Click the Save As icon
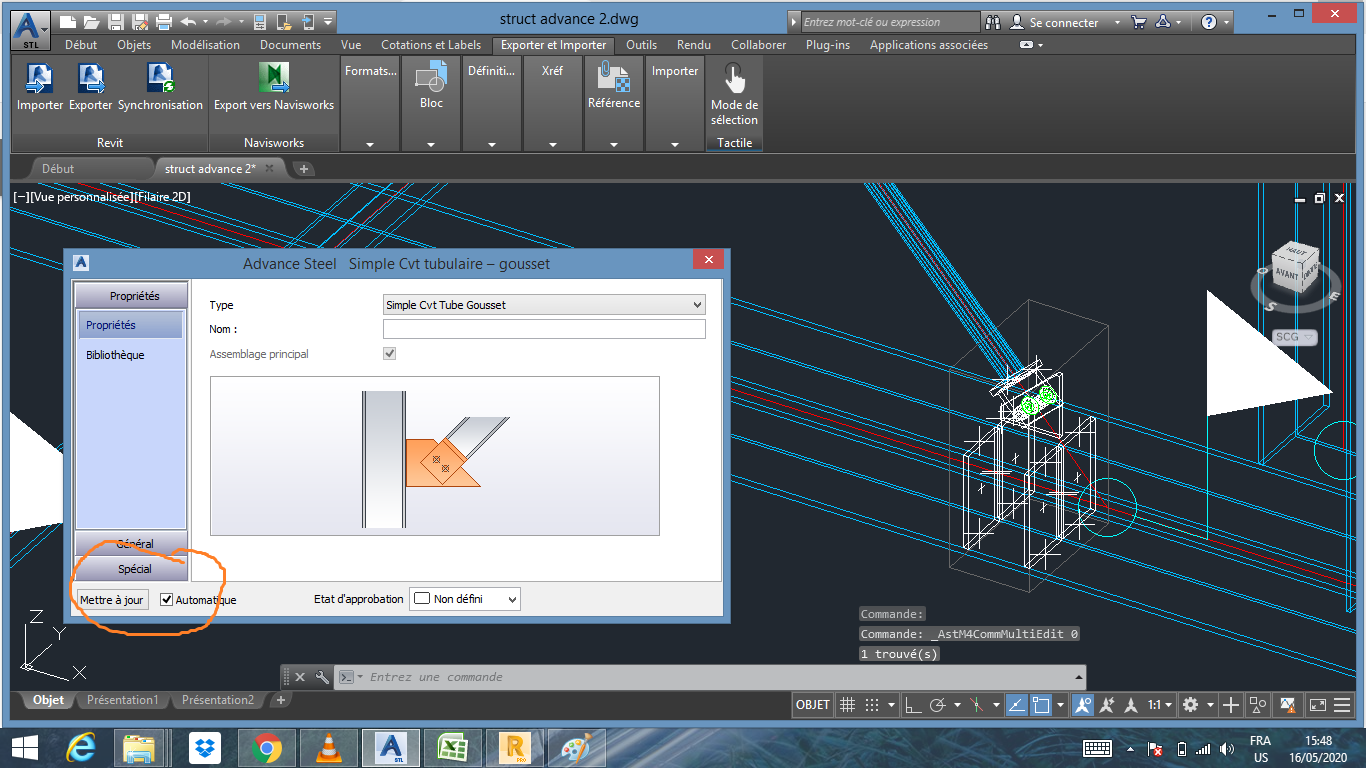Screen dimensions: 1366x768 point(140,21)
